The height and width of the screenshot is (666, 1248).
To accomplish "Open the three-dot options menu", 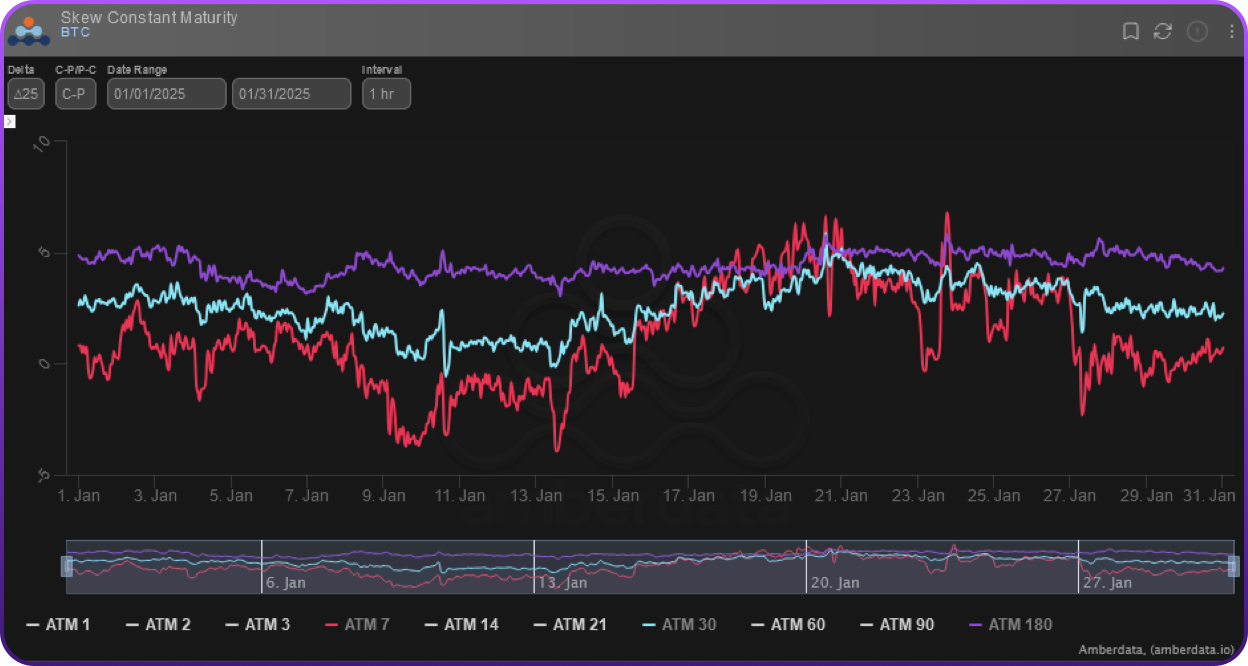I will point(1231,31).
